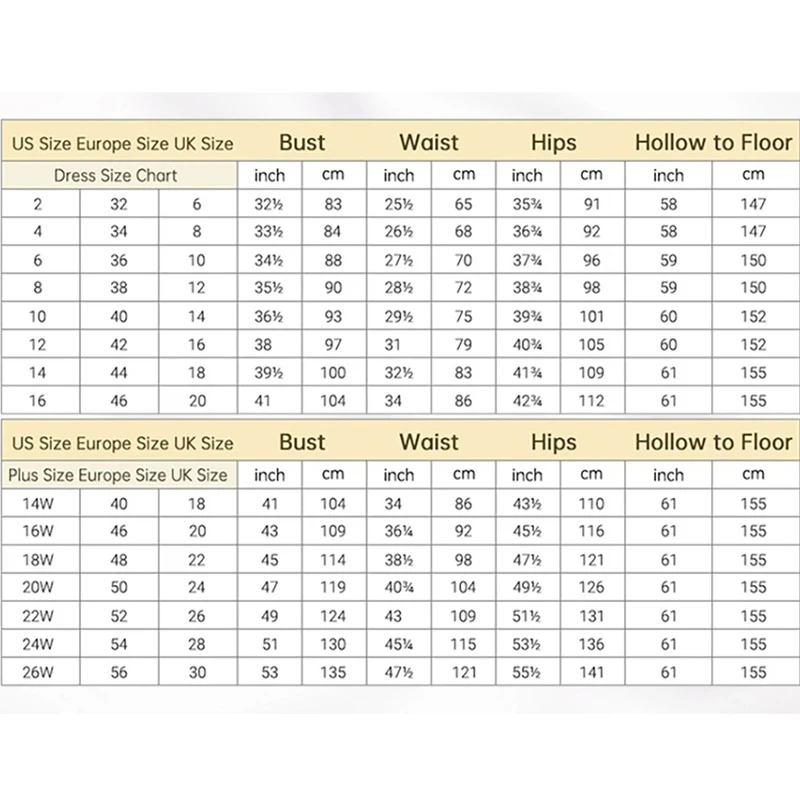800x800 pixels.
Task: Click the 55½ hips inch cell
Action: tap(527, 672)
